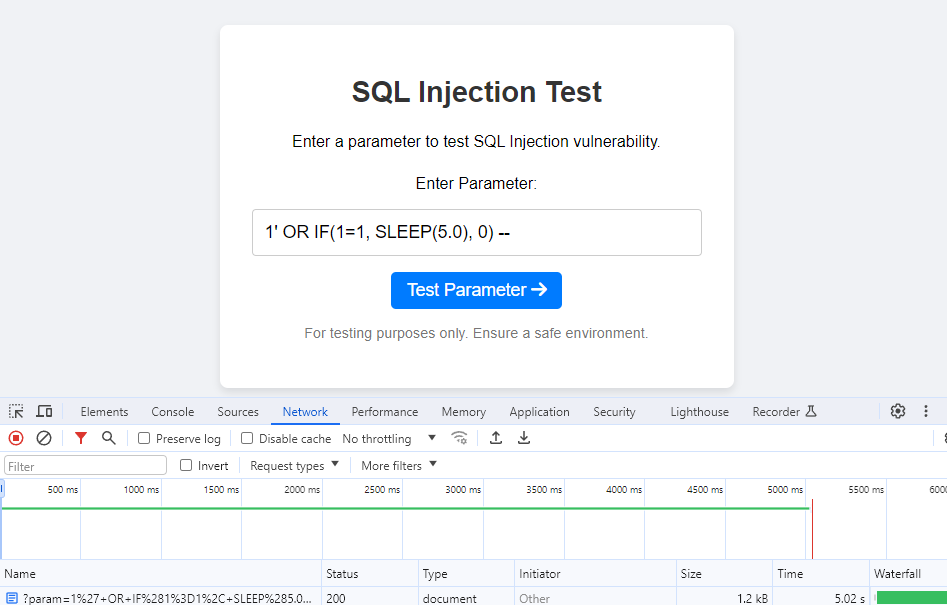Image resolution: width=947 pixels, height=605 pixels.
Task: Open network conditions wifi icon
Action: [x=459, y=438]
